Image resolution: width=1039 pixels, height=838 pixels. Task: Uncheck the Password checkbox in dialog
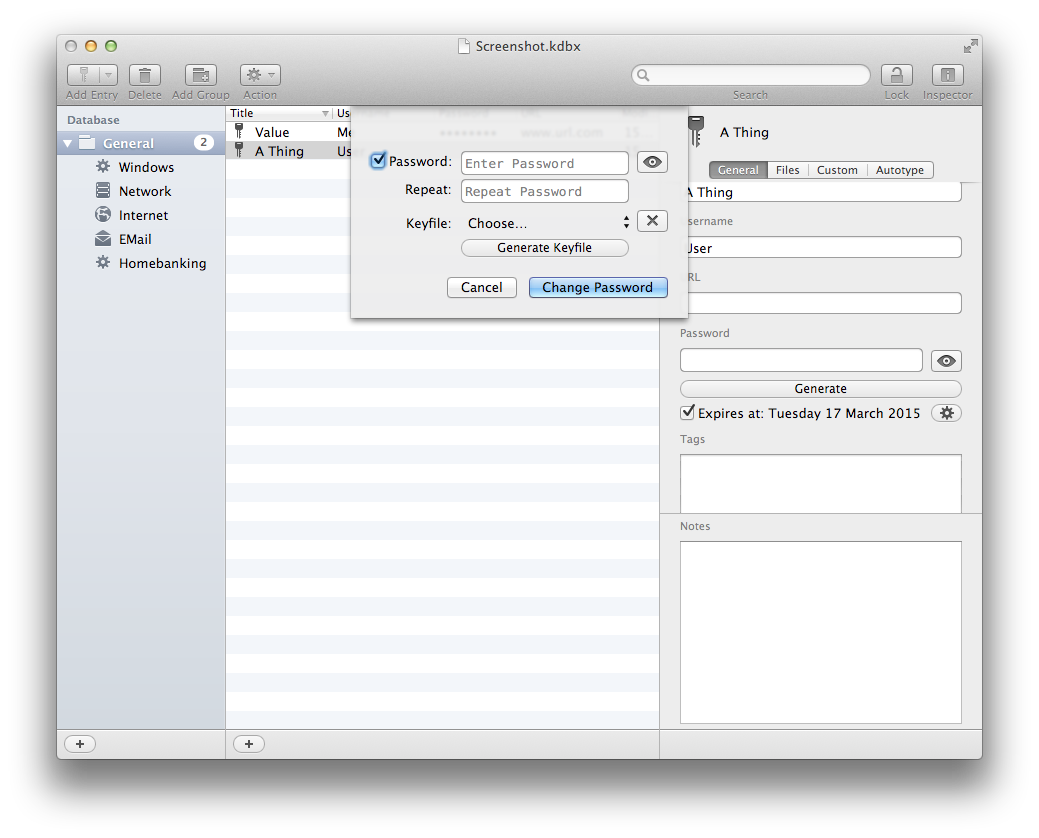(378, 161)
